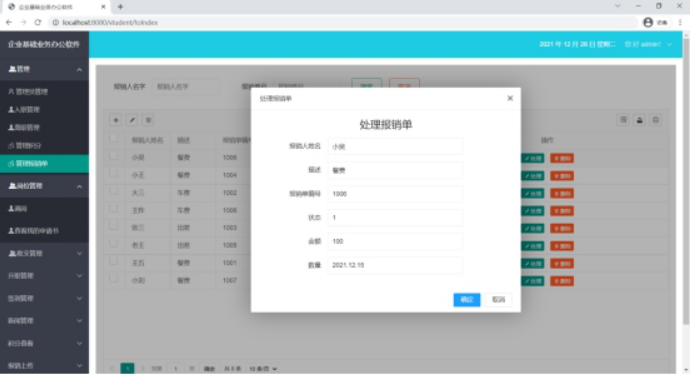Check the checkbox for row 1002
Viewport: 692px width, 374px height.
pos(113,191)
